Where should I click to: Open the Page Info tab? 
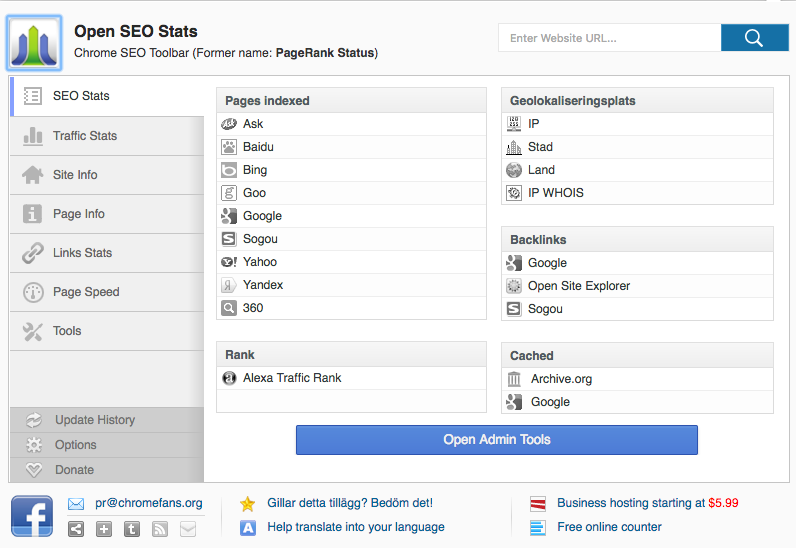pos(107,214)
